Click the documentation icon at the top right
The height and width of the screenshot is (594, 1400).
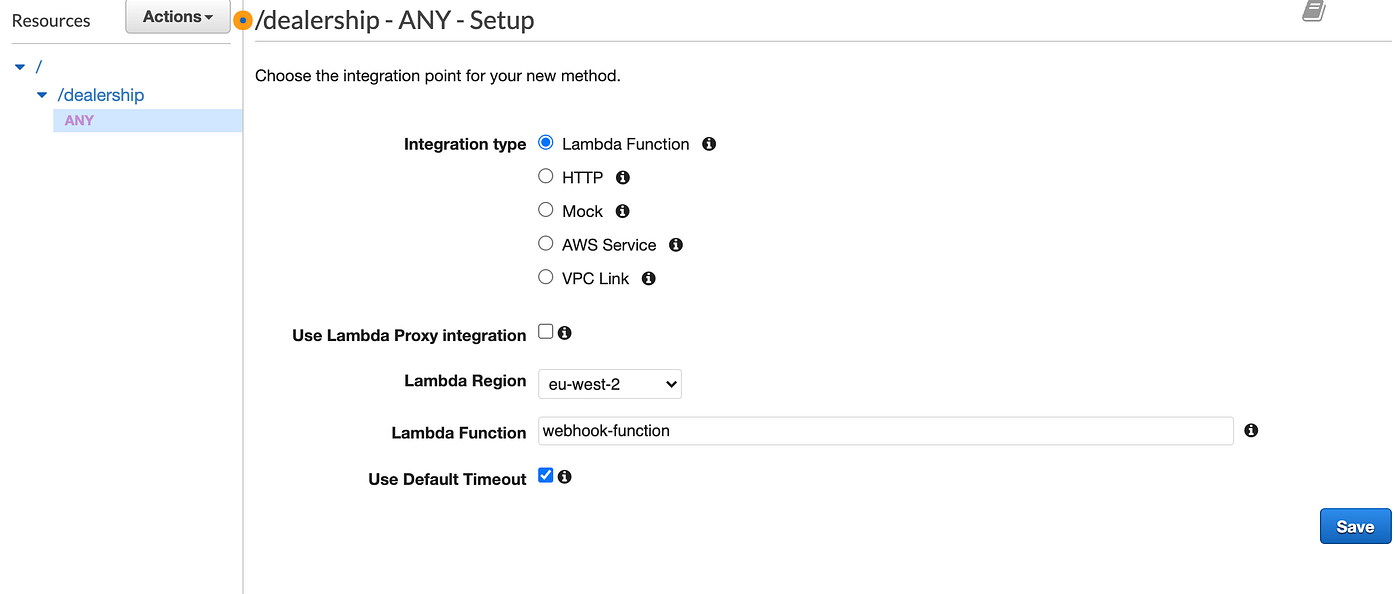pyautogui.click(x=1313, y=12)
